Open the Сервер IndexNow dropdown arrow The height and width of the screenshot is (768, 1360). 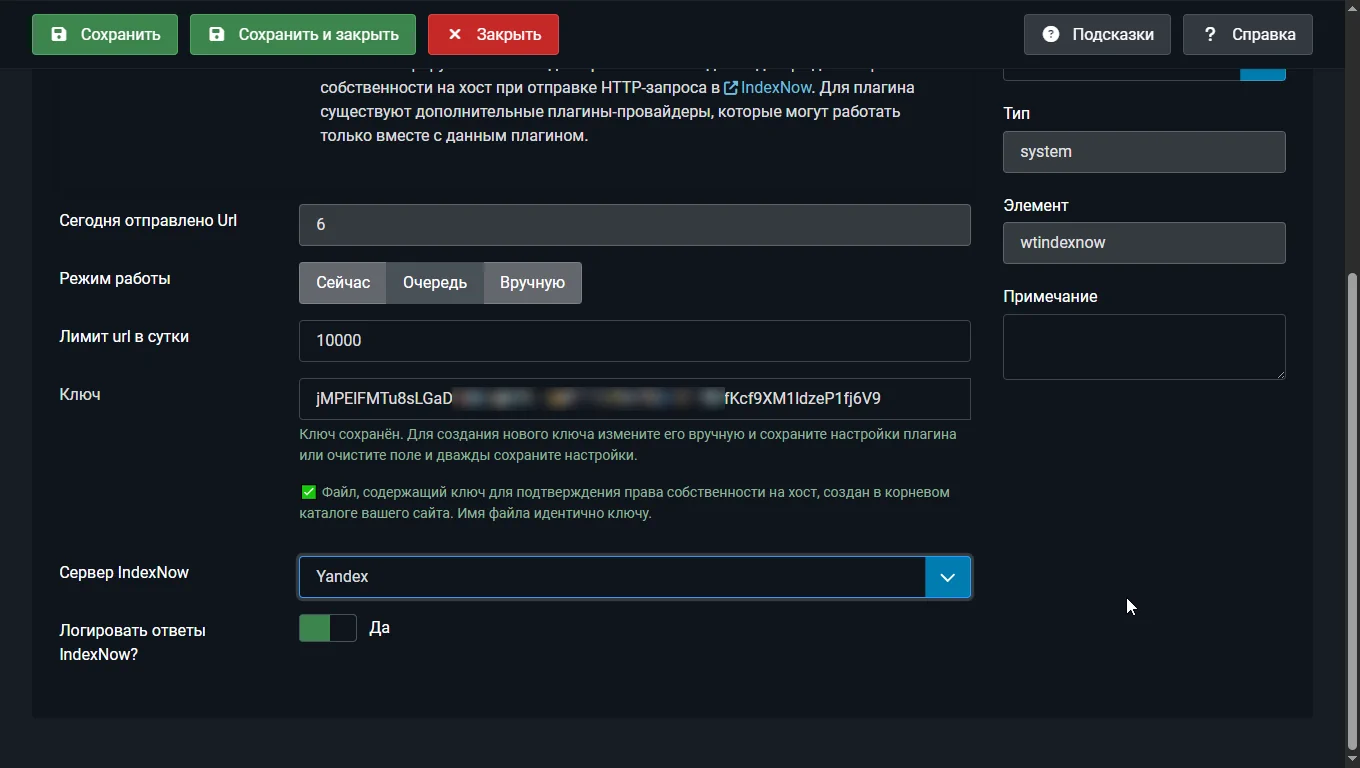[x=947, y=577]
